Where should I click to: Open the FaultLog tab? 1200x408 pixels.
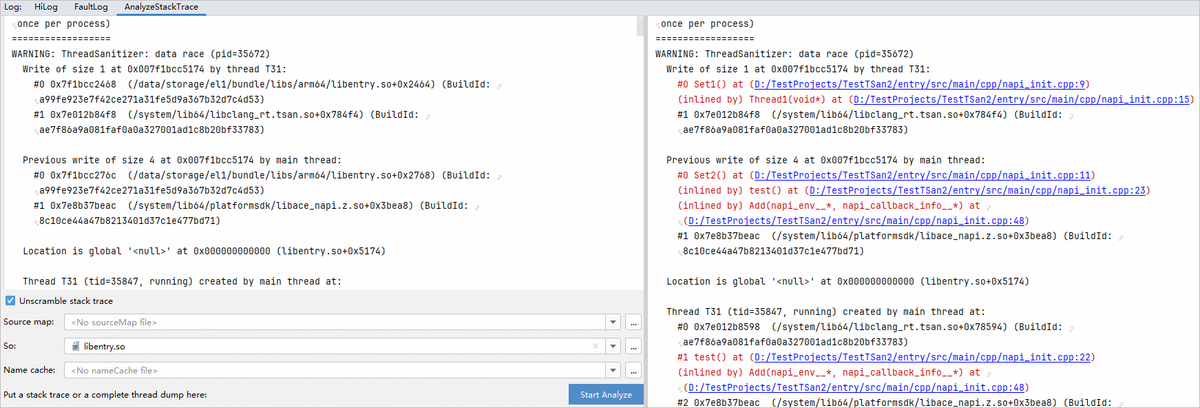(91, 6)
